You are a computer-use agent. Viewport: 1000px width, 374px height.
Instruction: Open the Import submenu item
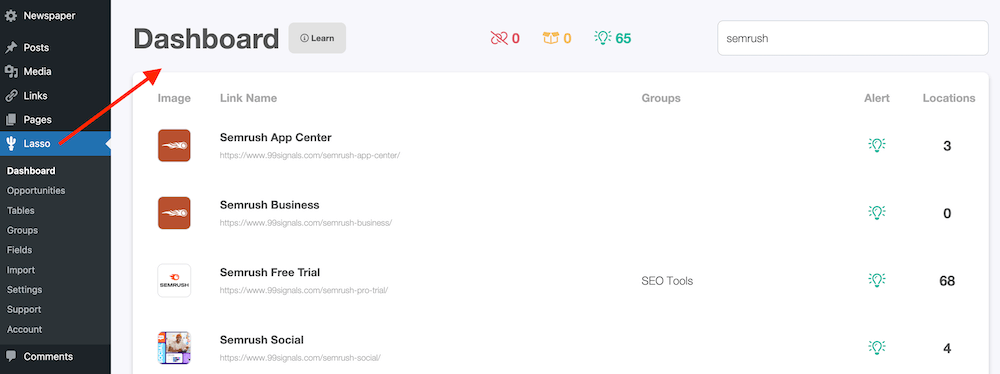click(21, 270)
